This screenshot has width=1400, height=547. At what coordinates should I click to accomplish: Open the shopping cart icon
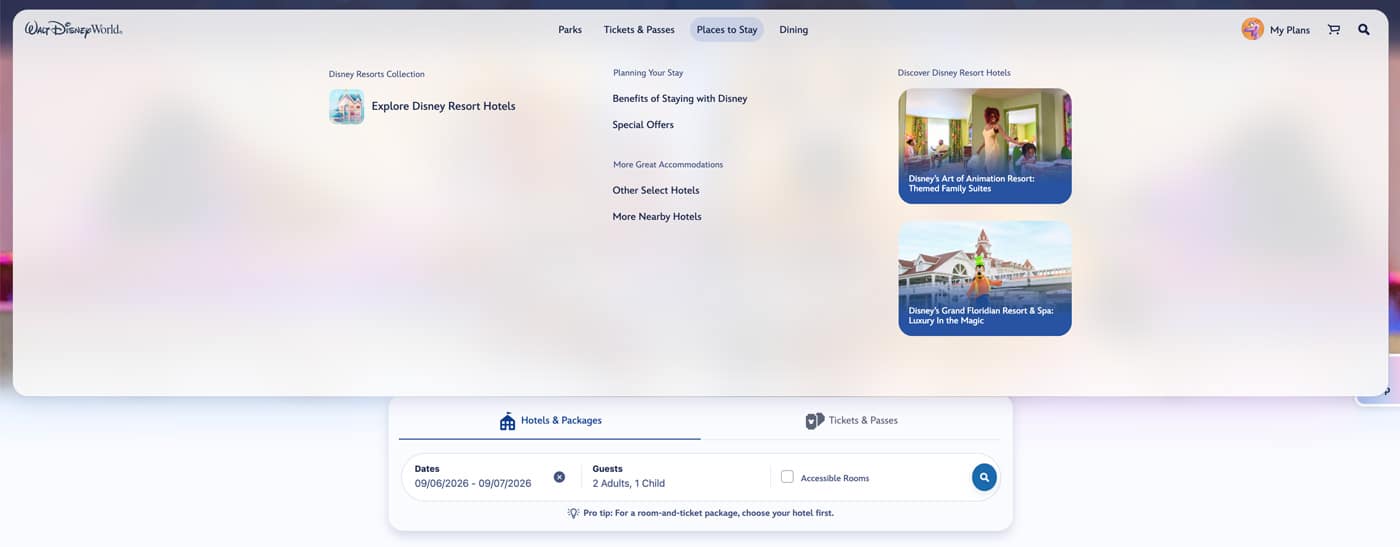[x=1333, y=30]
